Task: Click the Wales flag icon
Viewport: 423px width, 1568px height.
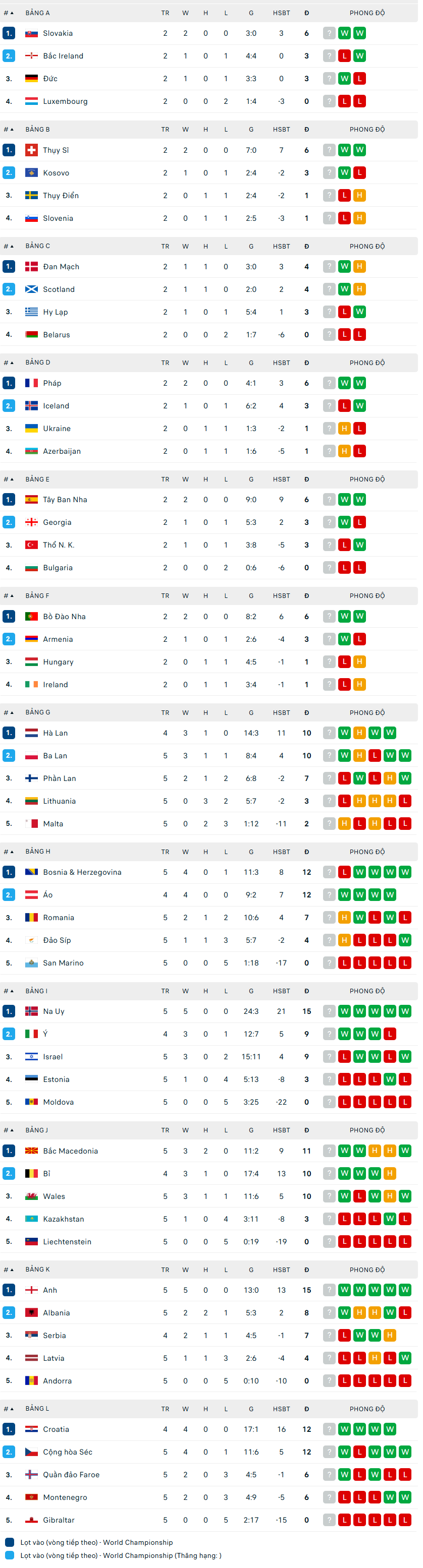Action: [31, 1196]
